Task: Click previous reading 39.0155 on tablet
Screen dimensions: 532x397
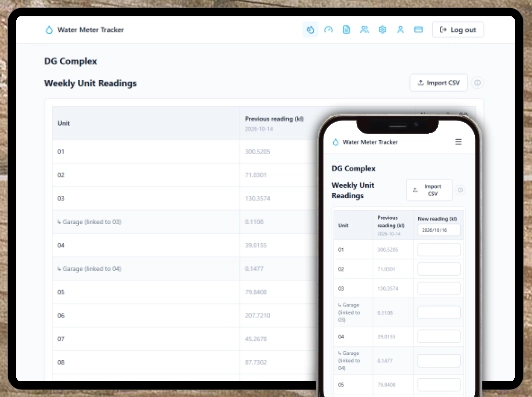Action: (x=256, y=245)
